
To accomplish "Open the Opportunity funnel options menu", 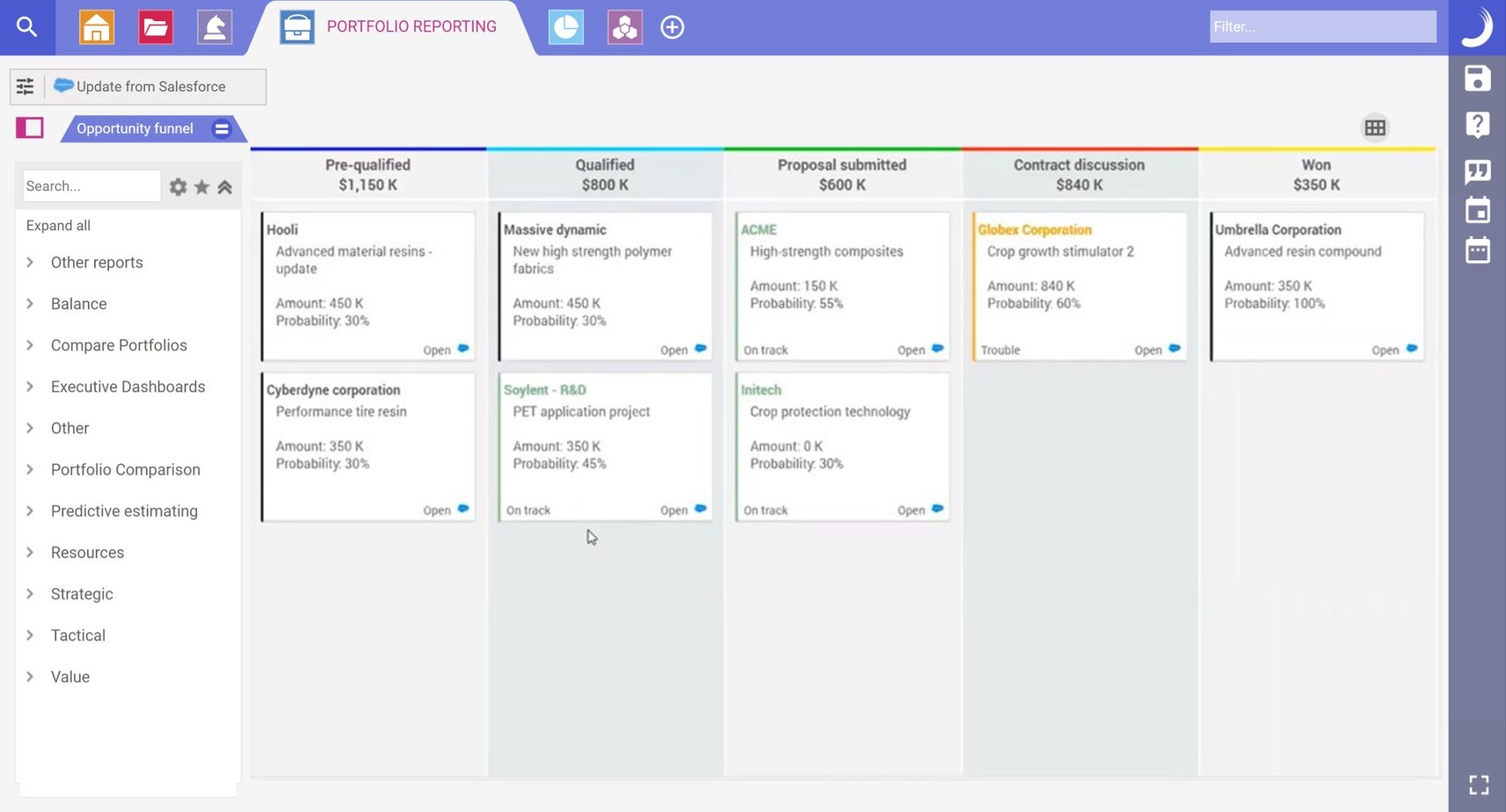I will 222,128.
